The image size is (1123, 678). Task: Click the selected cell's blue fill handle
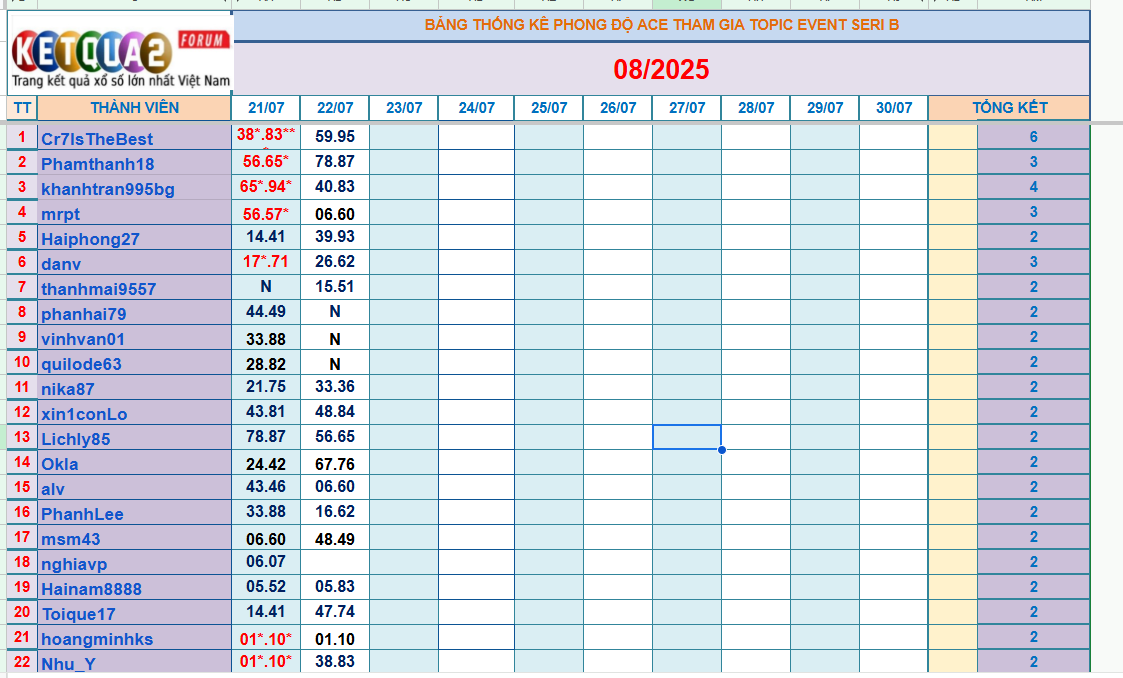tap(722, 450)
